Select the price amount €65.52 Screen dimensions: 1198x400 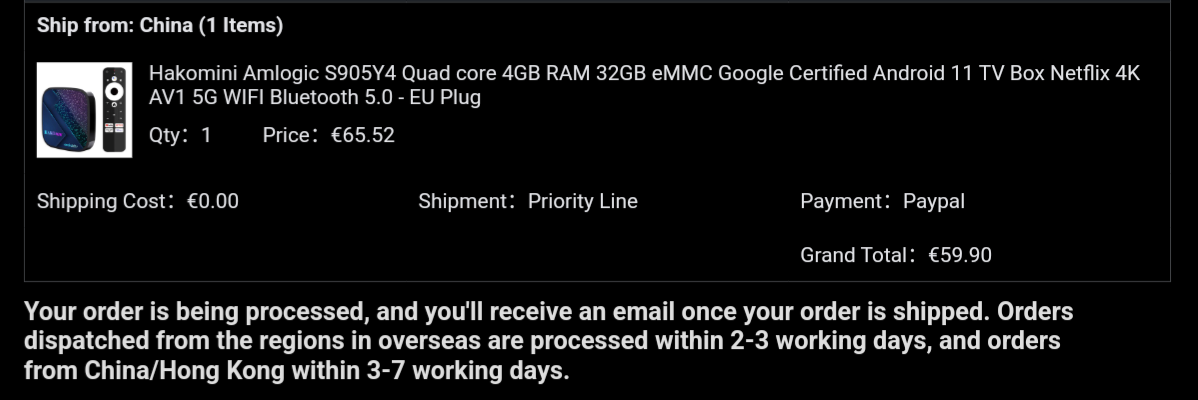pos(362,136)
